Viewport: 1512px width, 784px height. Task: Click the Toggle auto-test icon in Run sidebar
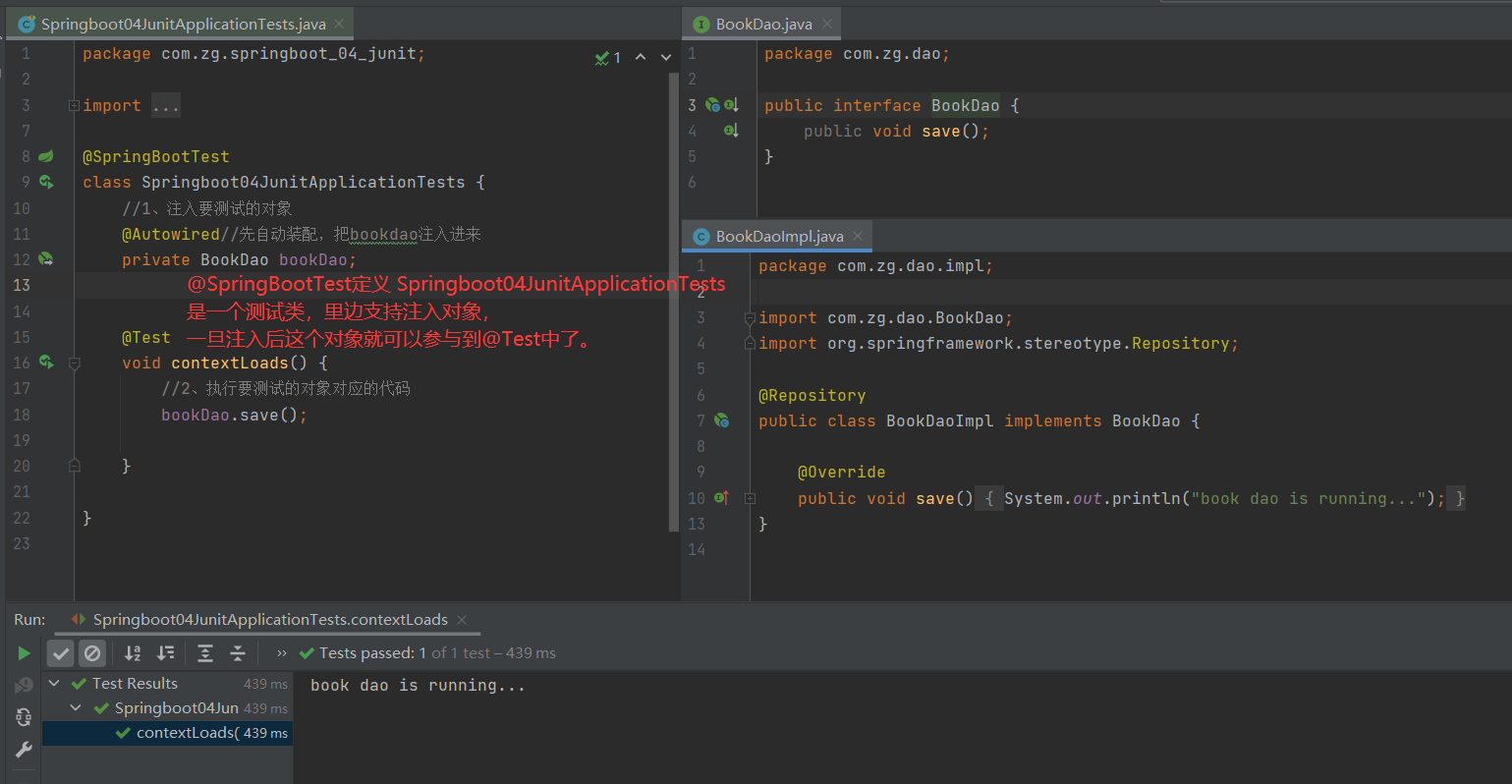(24, 717)
